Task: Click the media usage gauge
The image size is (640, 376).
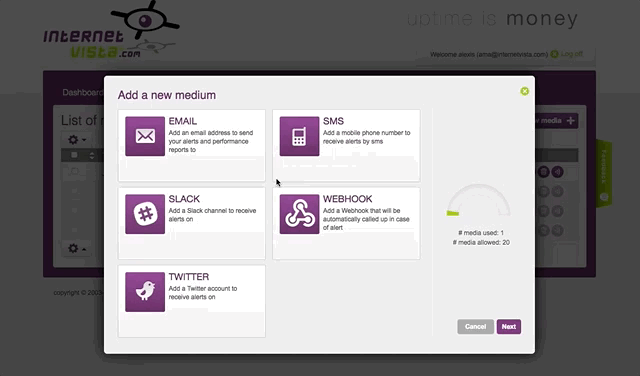Action: pyautogui.click(x=478, y=200)
